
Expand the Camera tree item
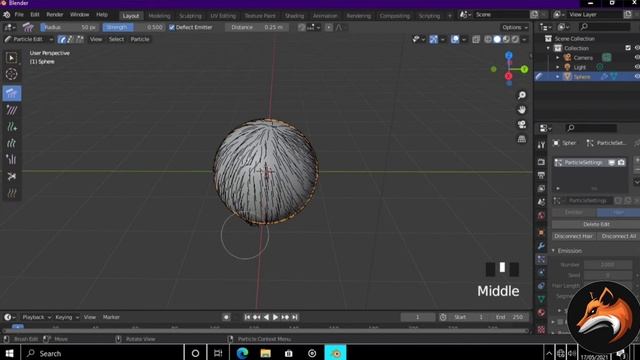click(x=558, y=58)
